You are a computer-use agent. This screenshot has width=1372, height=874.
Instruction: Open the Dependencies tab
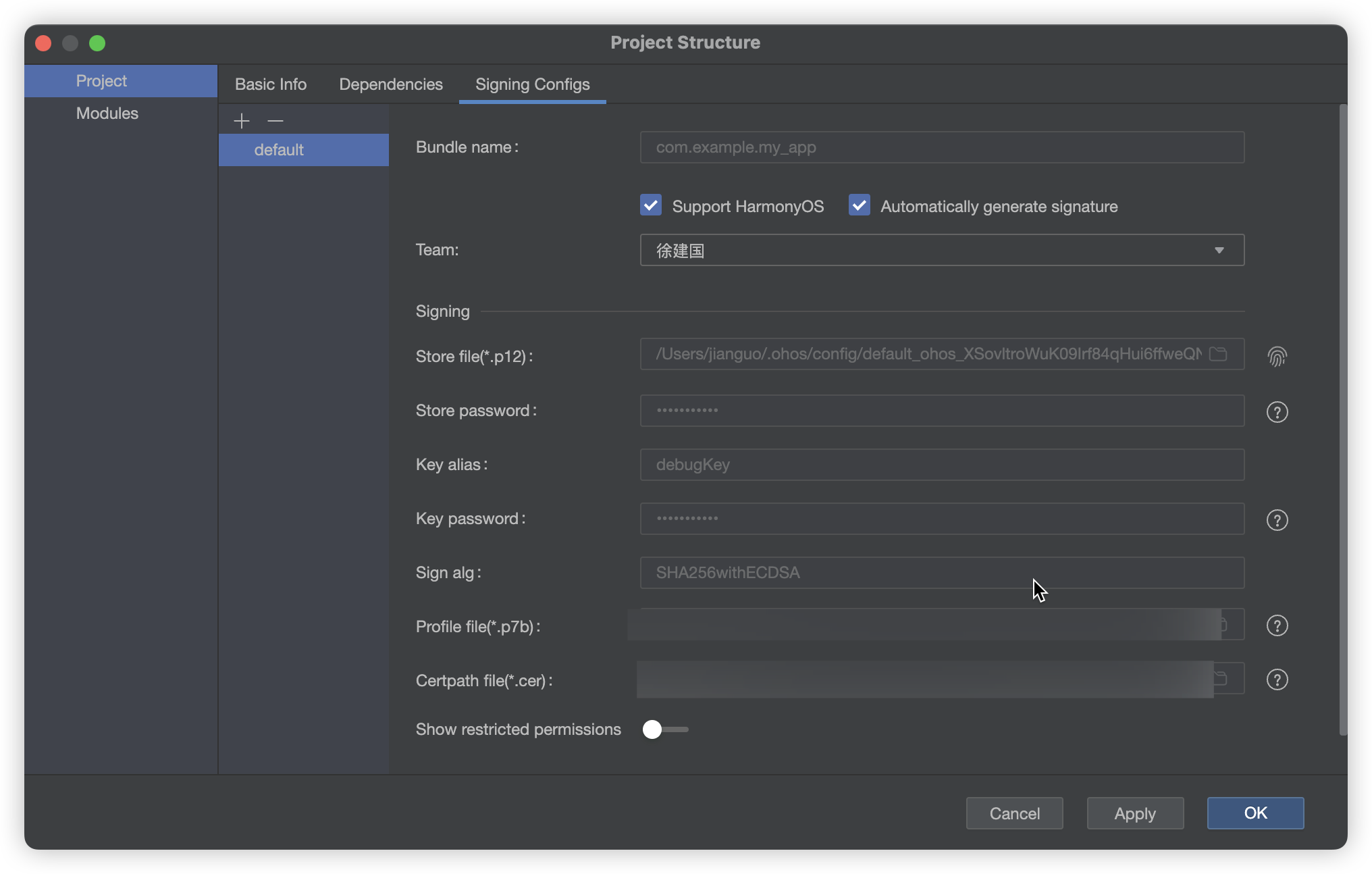tap(391, 84)
